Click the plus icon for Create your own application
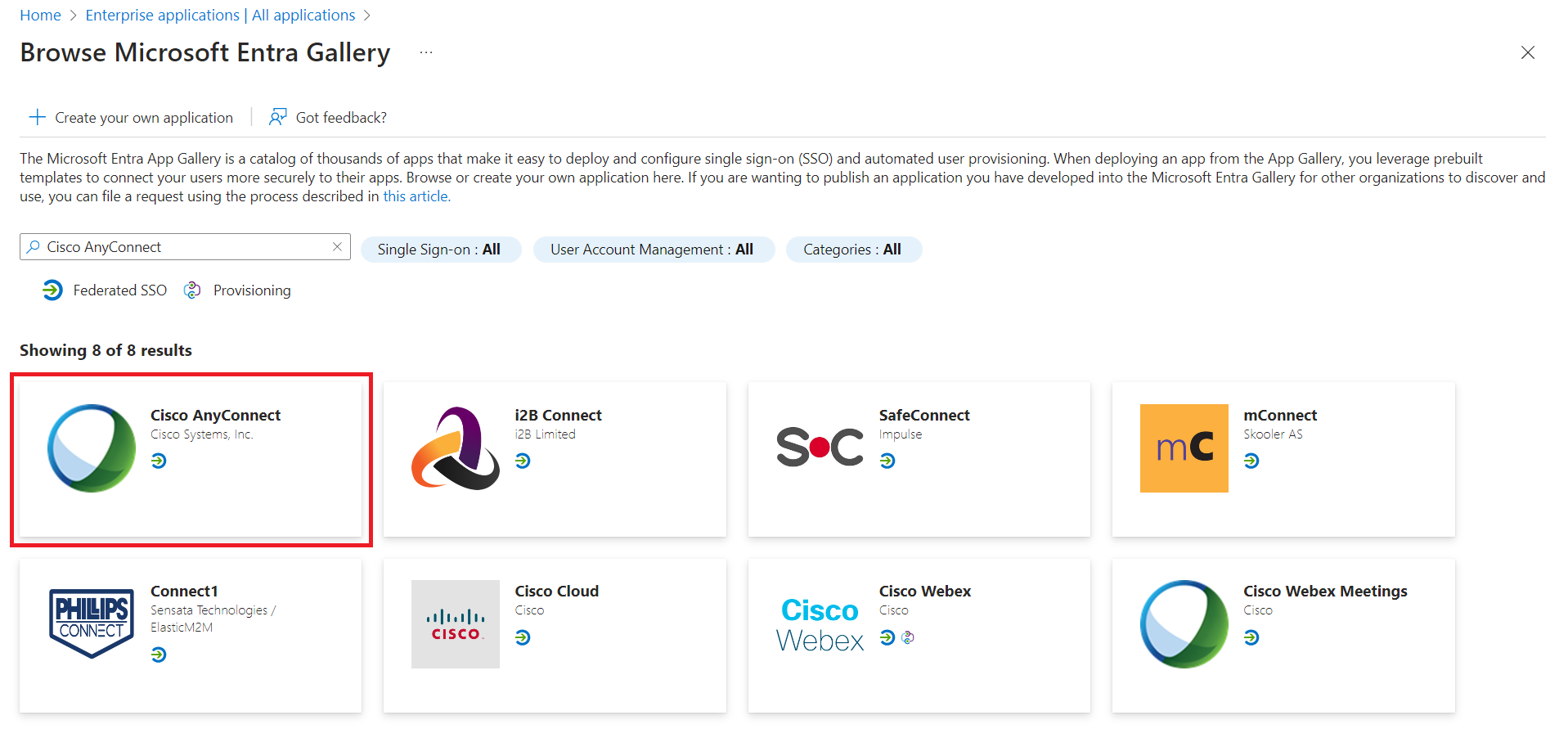 click(x=37, y=117)
